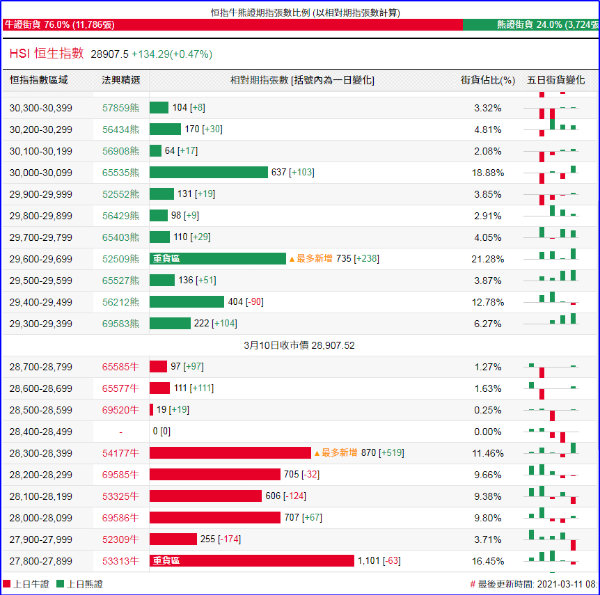Screen dimensions: 600x595
Task: Click the red bar showing 870 [+519]
Action: point(230,453)
